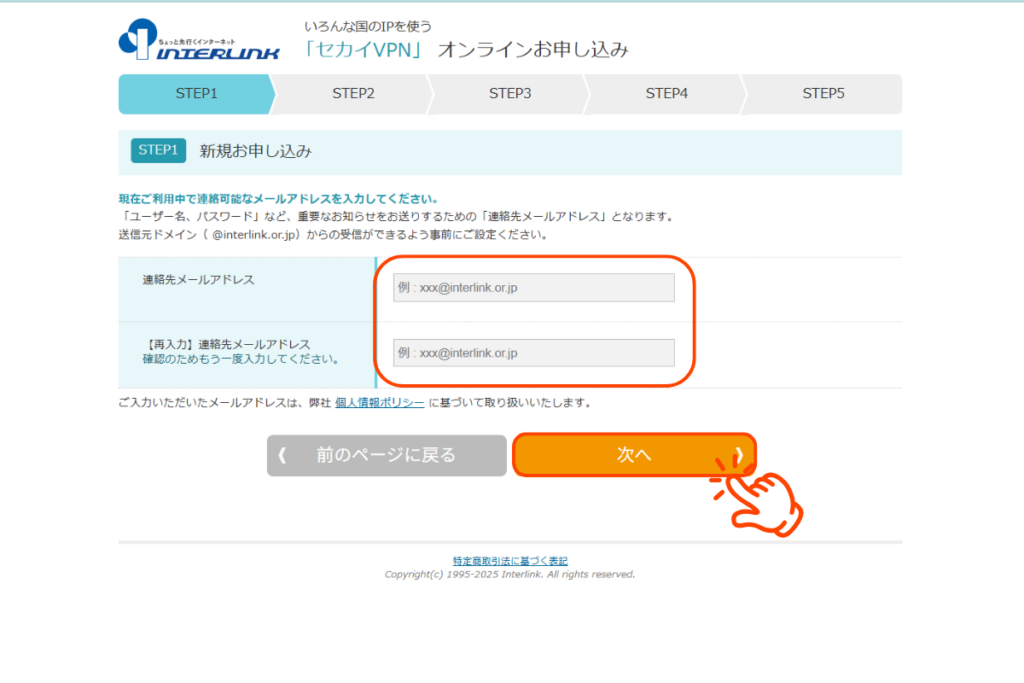This screenshot has height=683, width=1024.
Task: Select the STEP2 progress tab
Action: (x=353, y=94)
